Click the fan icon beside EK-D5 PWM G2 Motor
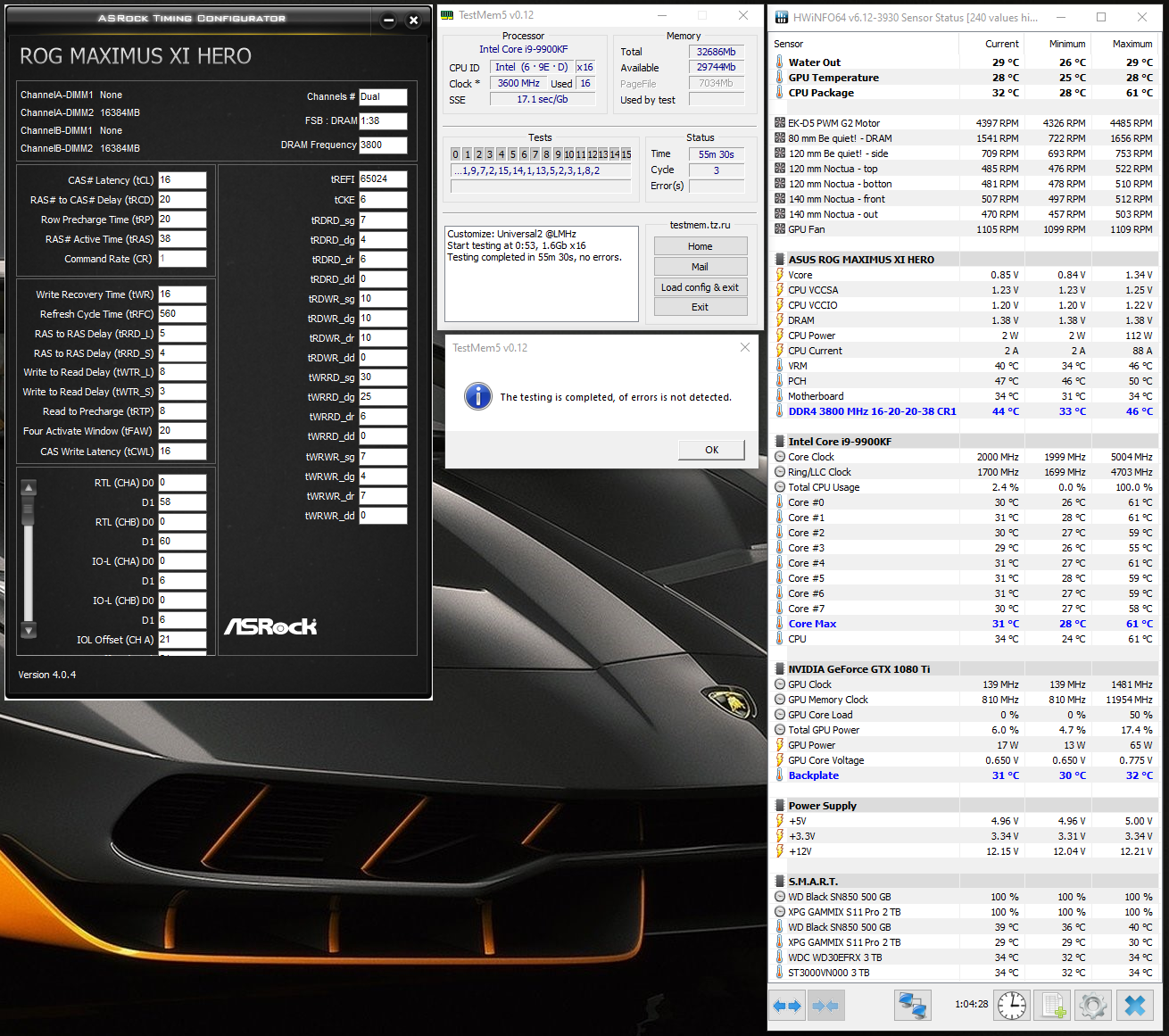Image resolution: width=1169 pixels, height=1036 pixels. tap(780, 123)
